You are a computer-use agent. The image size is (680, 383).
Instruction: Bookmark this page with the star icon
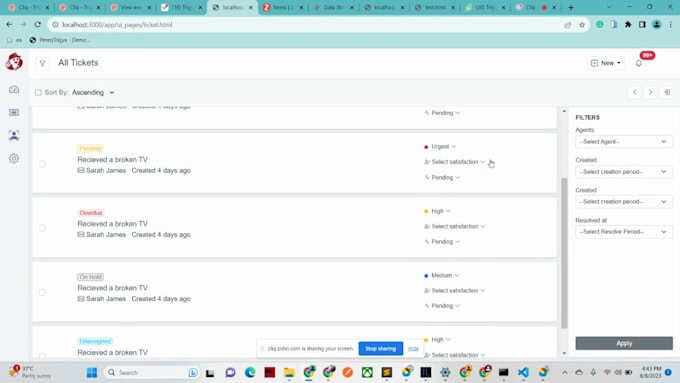[x=582, y=25]
